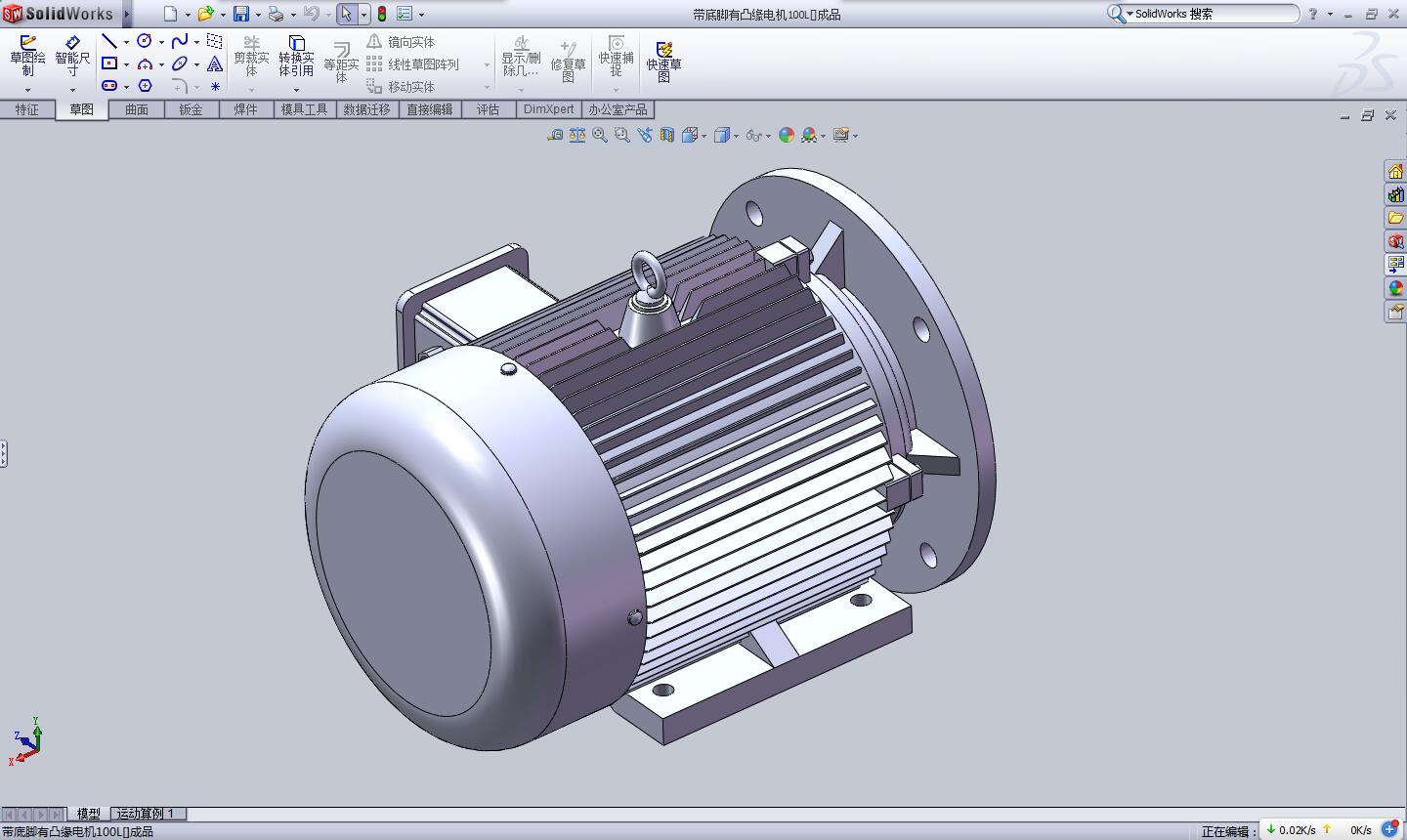Switch to the 钣金 tab
Viewport: 1407px width, 840px height.
point(191,109)
